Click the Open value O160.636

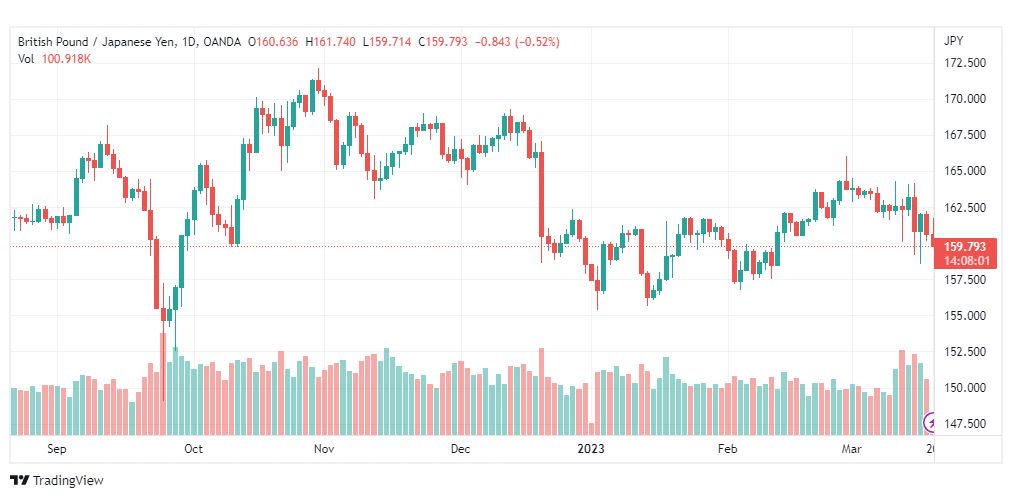[274, 42]
